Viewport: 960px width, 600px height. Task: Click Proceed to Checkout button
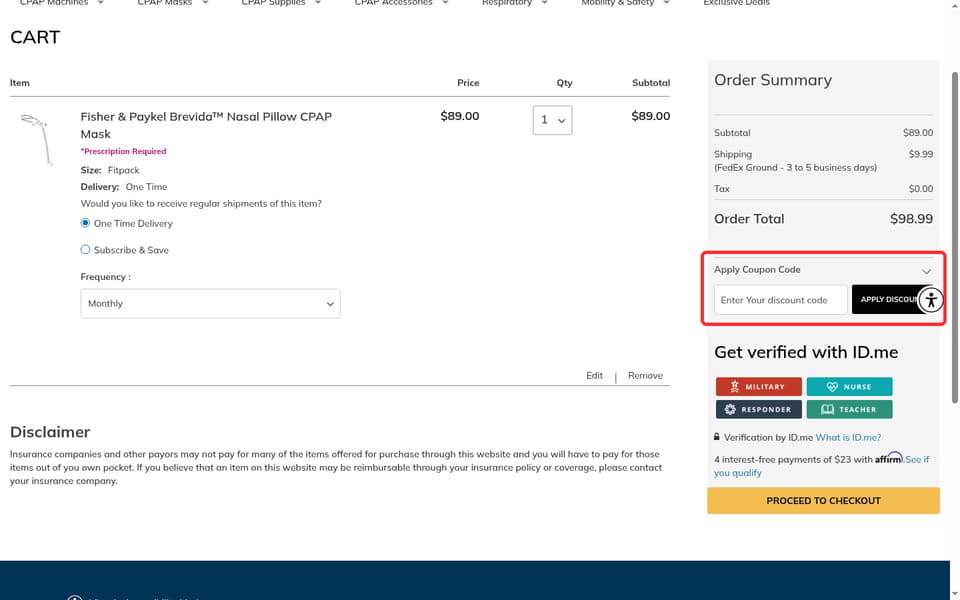[823, 501]
